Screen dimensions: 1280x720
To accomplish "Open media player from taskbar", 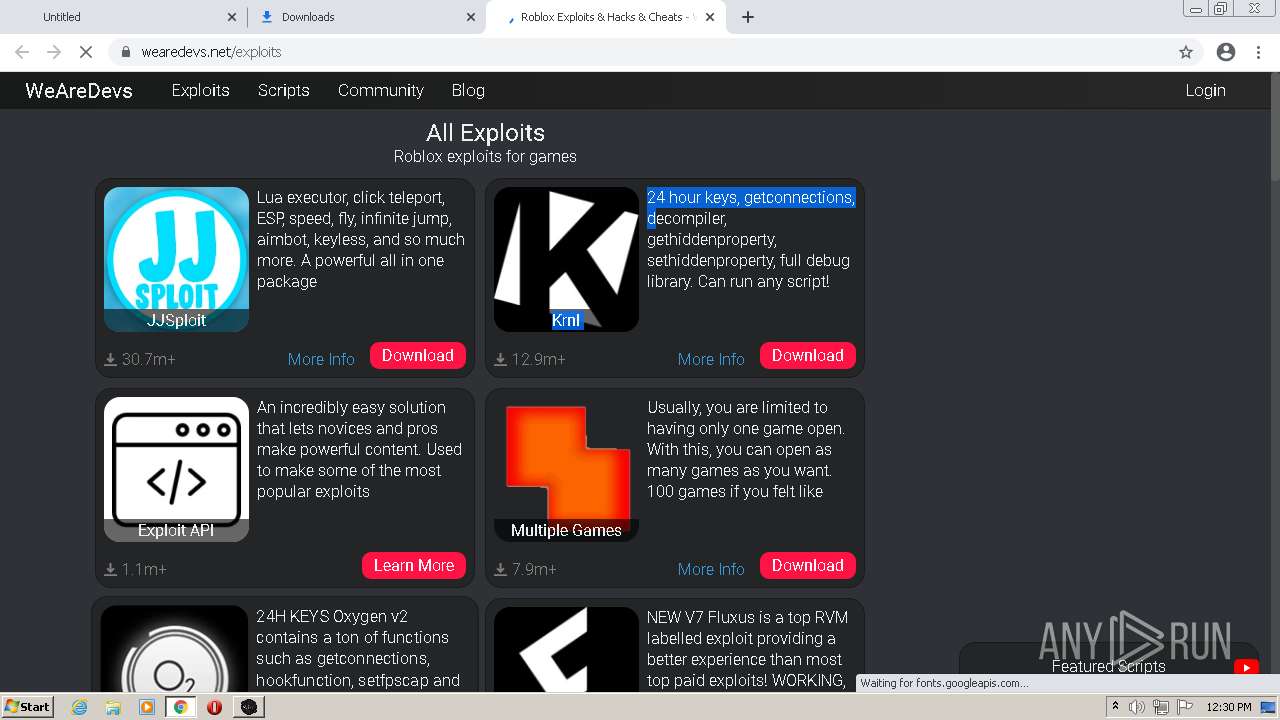I will 147,706.
